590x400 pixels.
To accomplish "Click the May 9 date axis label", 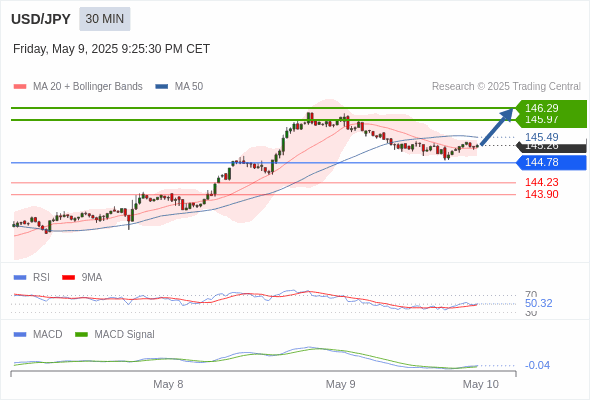I will pos(341,384).
